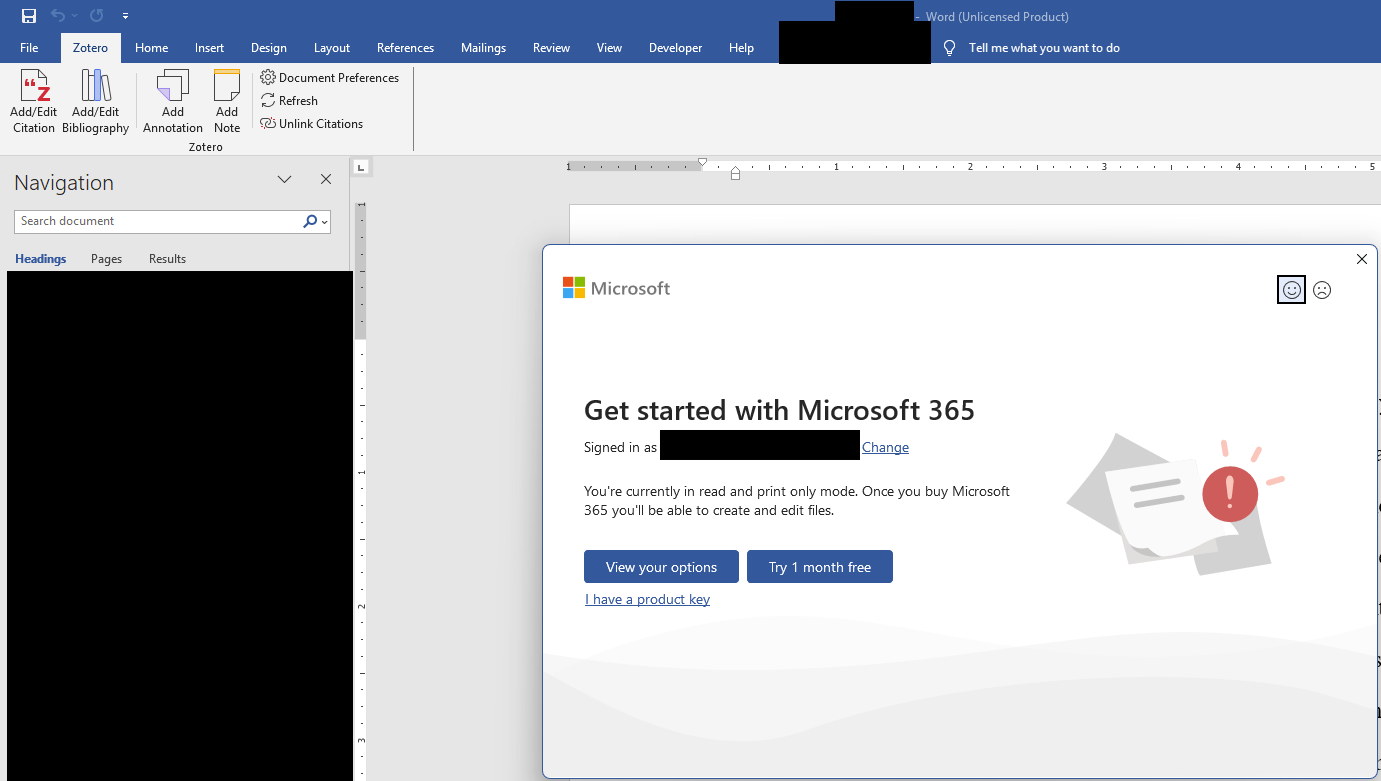The width and height of the screenshot is (1381, 781).
Task: Click Refresh in Zotero ribbon
Action: click(289, 100)
